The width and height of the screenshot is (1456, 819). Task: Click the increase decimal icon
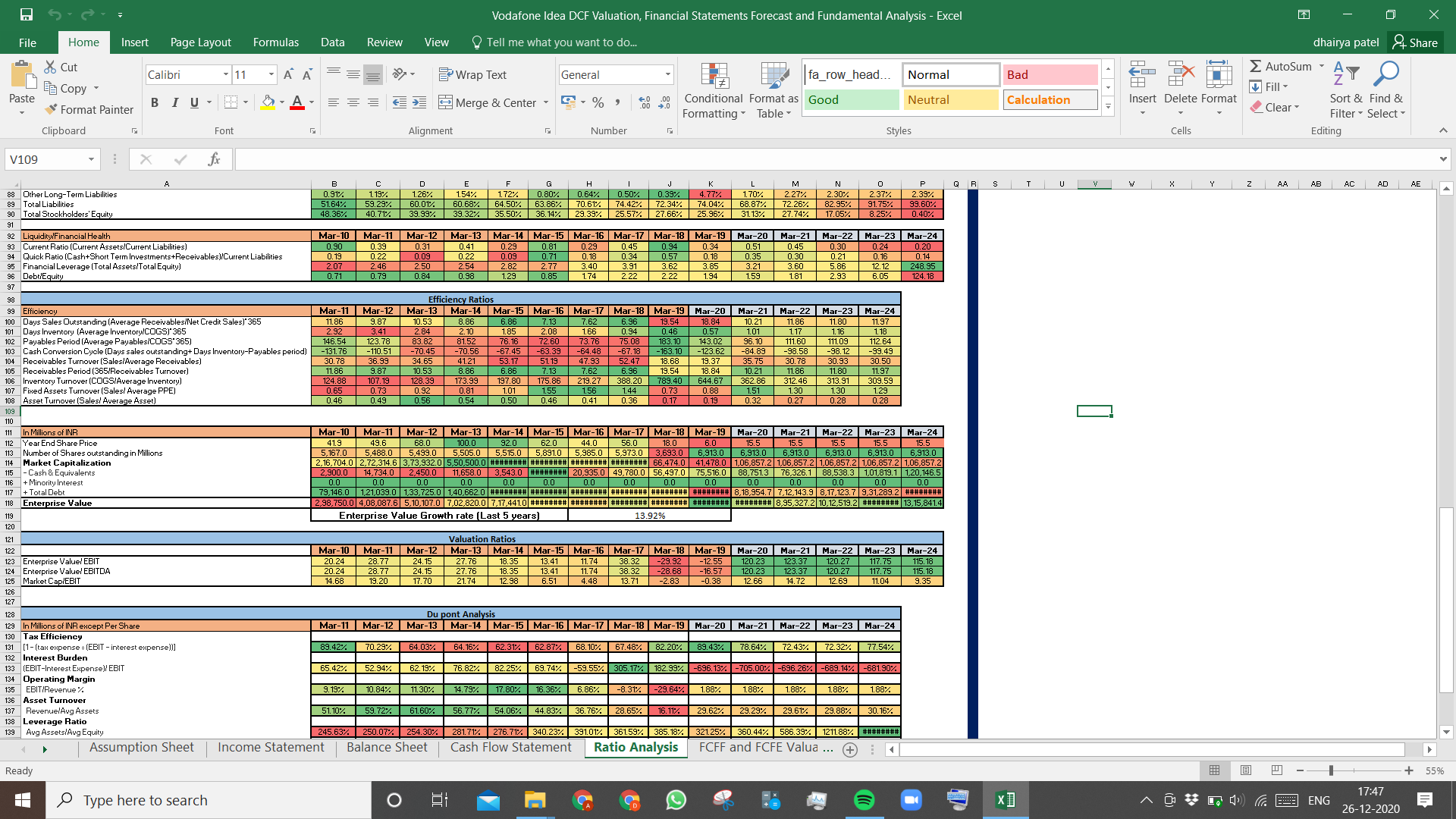pyautogui.click(x=645, y=102)
